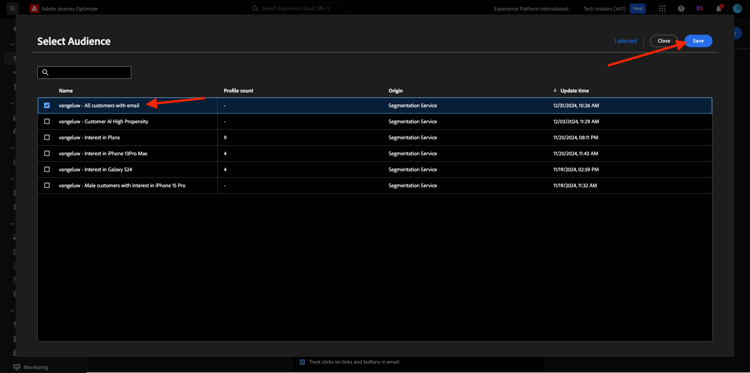This screenshot has width=750, height=373.
Task: Click the search magnifier in audience search box
Action: (45, 72)
